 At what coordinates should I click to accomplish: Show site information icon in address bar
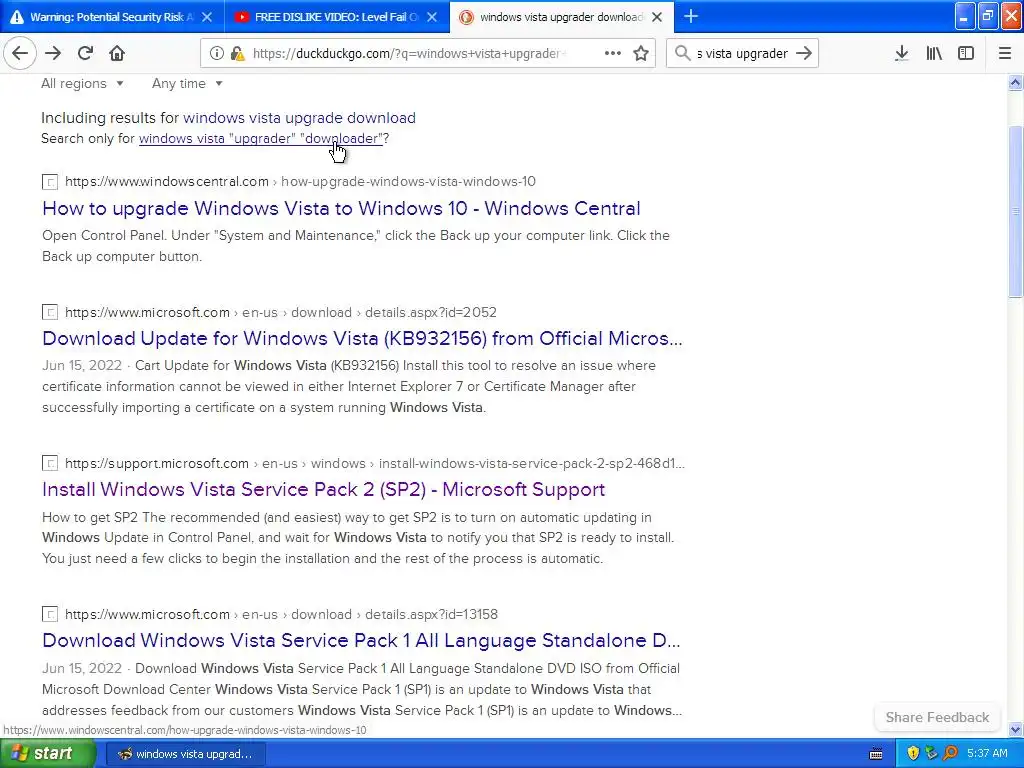tap(216, 54)
